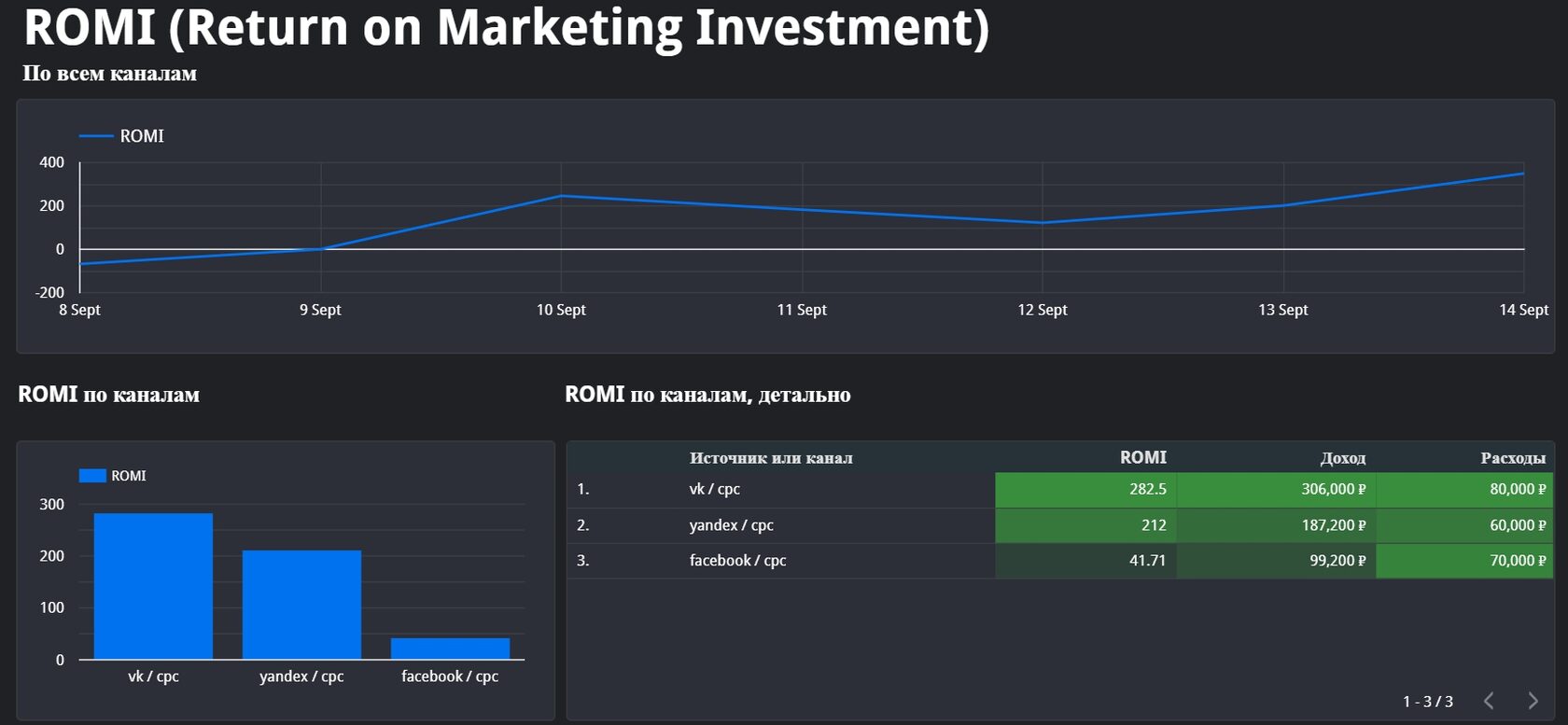Click the ROMI (Return on Marketing Investment) title
1568x725 pixels.
coord(506,28)
